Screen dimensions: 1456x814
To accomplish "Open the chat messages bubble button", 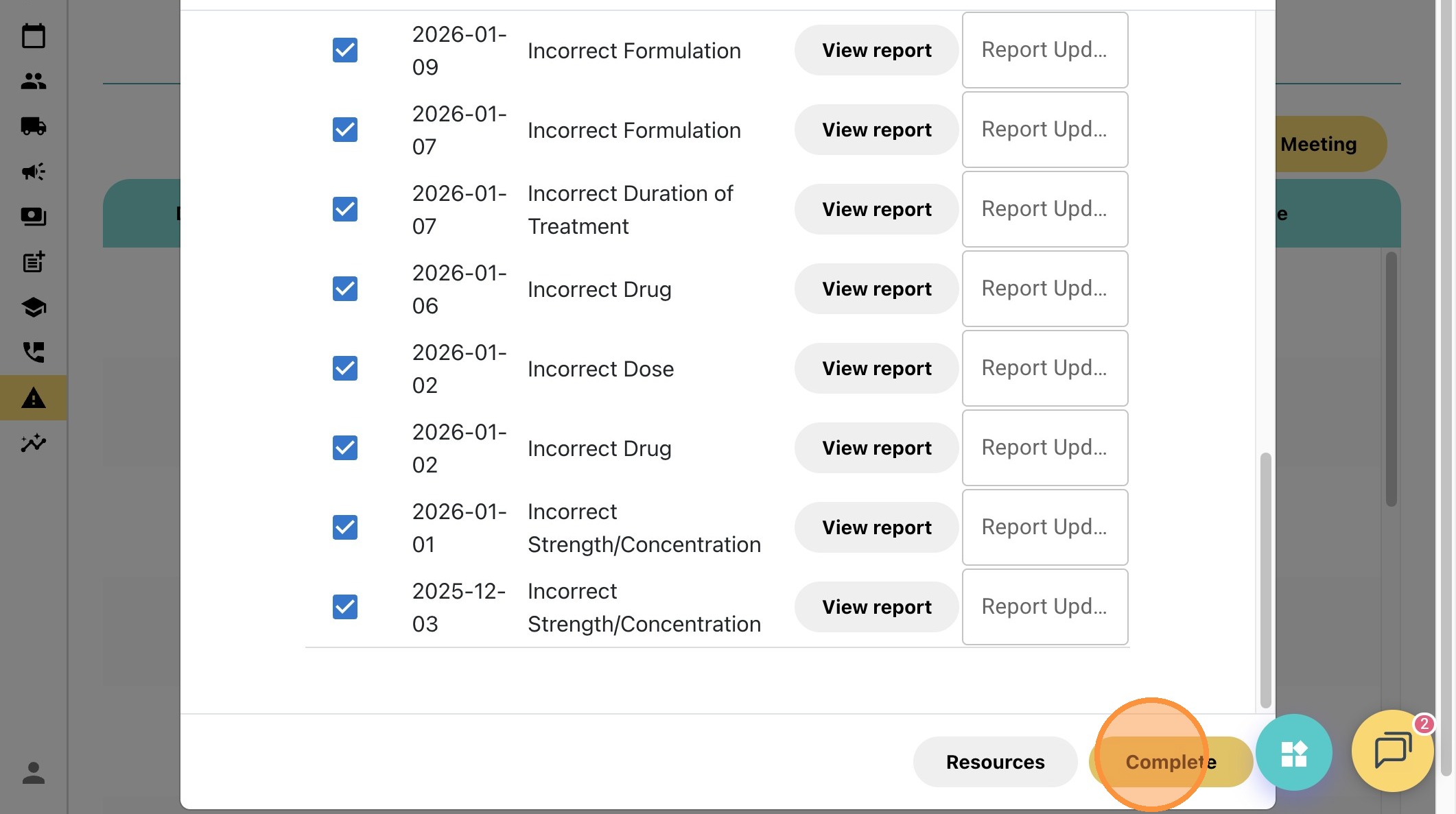I will click(x=1392, y=751).
